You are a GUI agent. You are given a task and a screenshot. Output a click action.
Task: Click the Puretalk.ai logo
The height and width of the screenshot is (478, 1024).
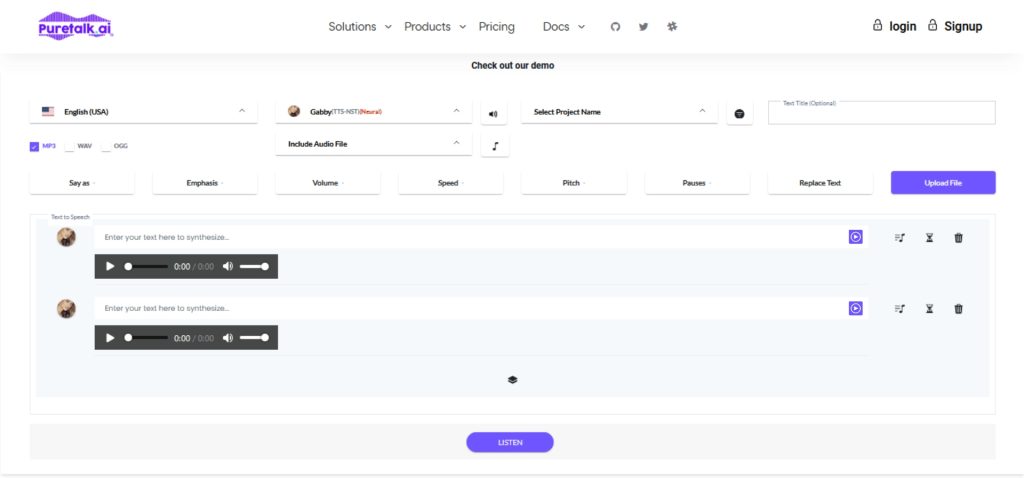click(76, 26)
